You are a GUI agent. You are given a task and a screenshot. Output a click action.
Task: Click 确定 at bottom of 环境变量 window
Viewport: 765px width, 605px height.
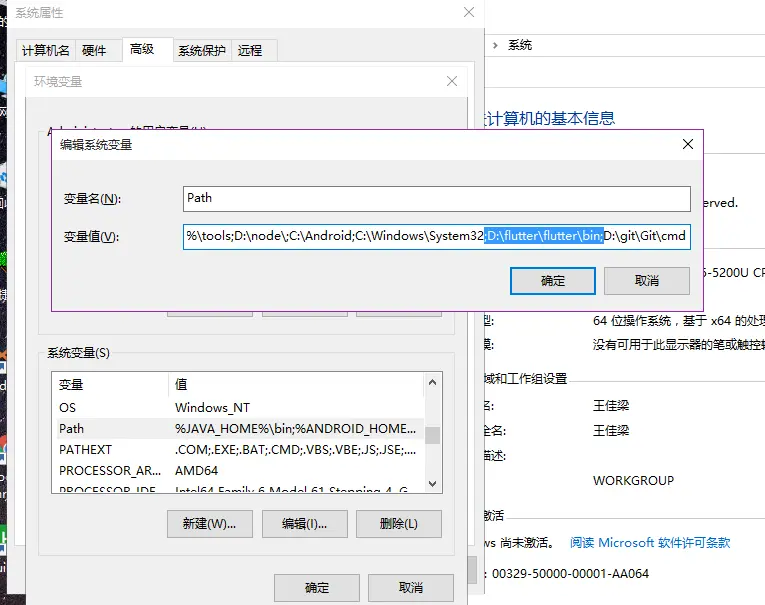(x=317, y=588)
